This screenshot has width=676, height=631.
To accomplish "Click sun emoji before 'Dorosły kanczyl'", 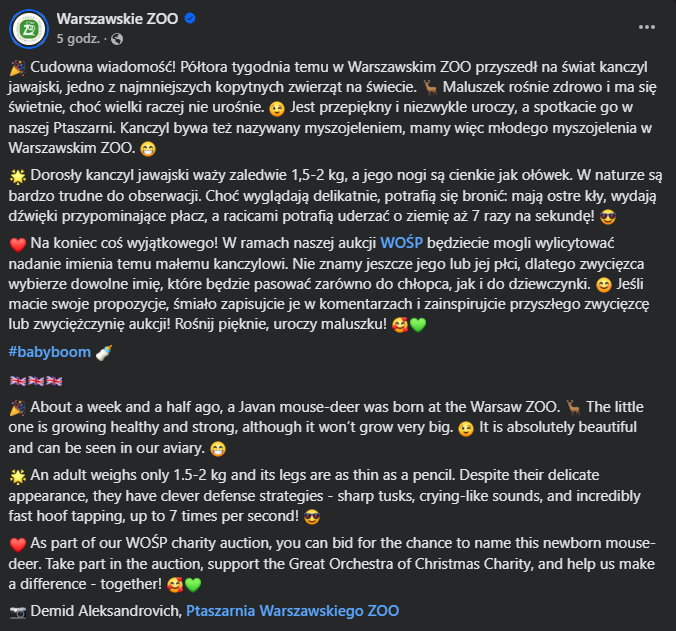I will coord(17,175).
